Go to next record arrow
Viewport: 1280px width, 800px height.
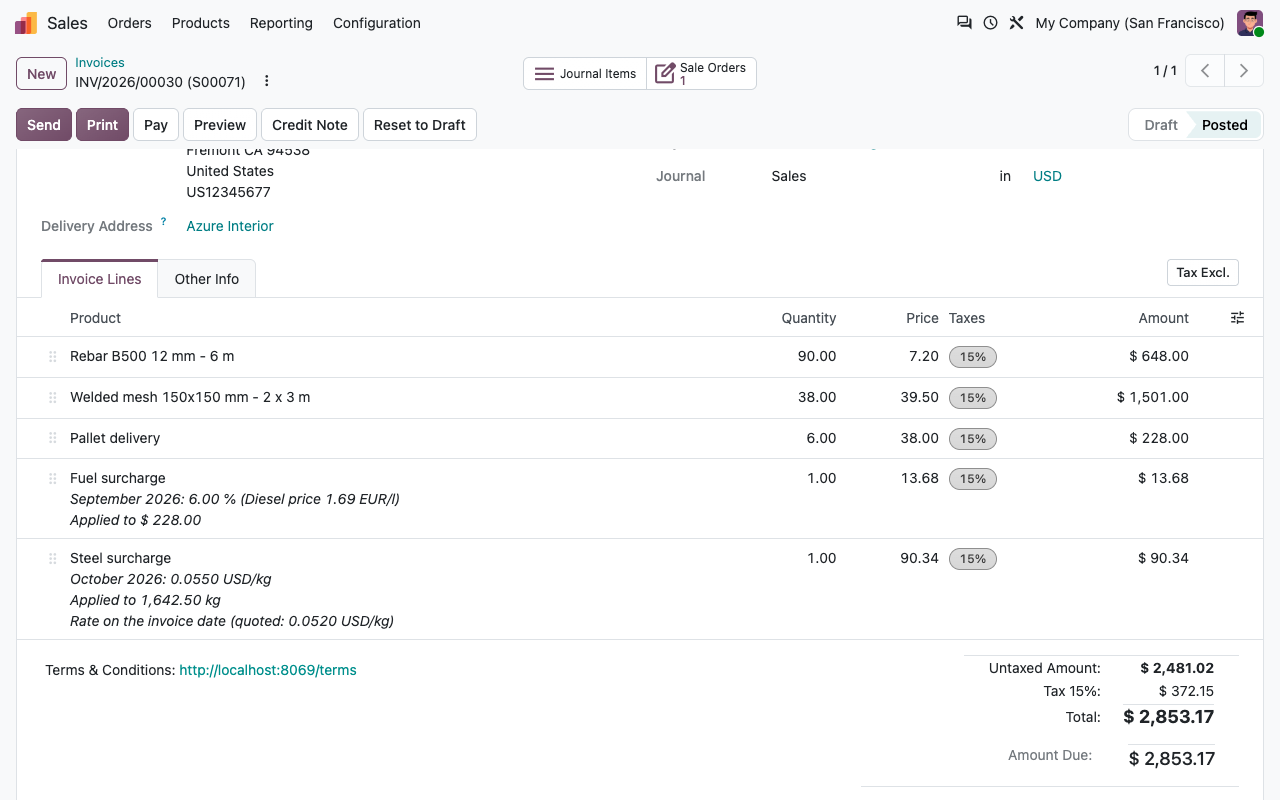[x=1244, y=71]
